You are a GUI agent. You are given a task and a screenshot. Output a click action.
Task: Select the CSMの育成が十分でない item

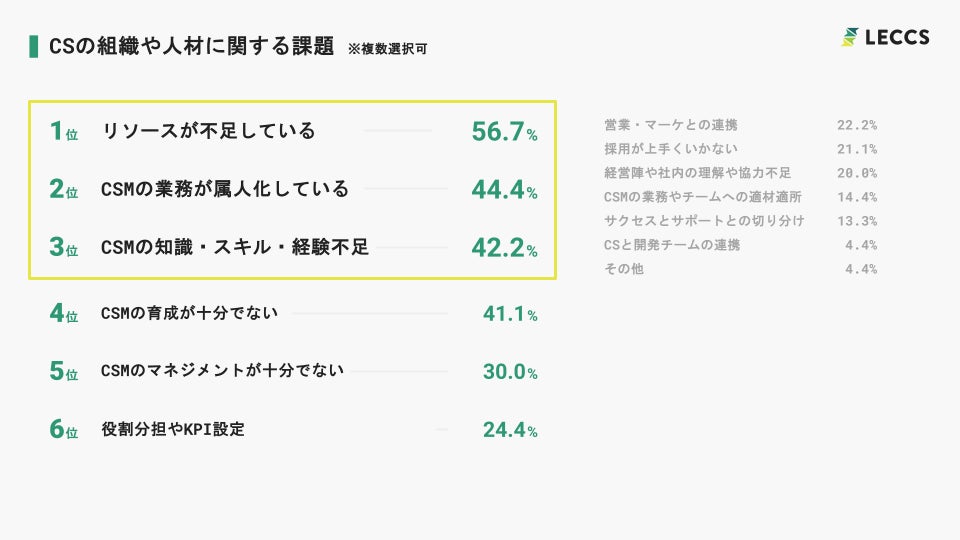pyautogui.click(x=190, y=313)
